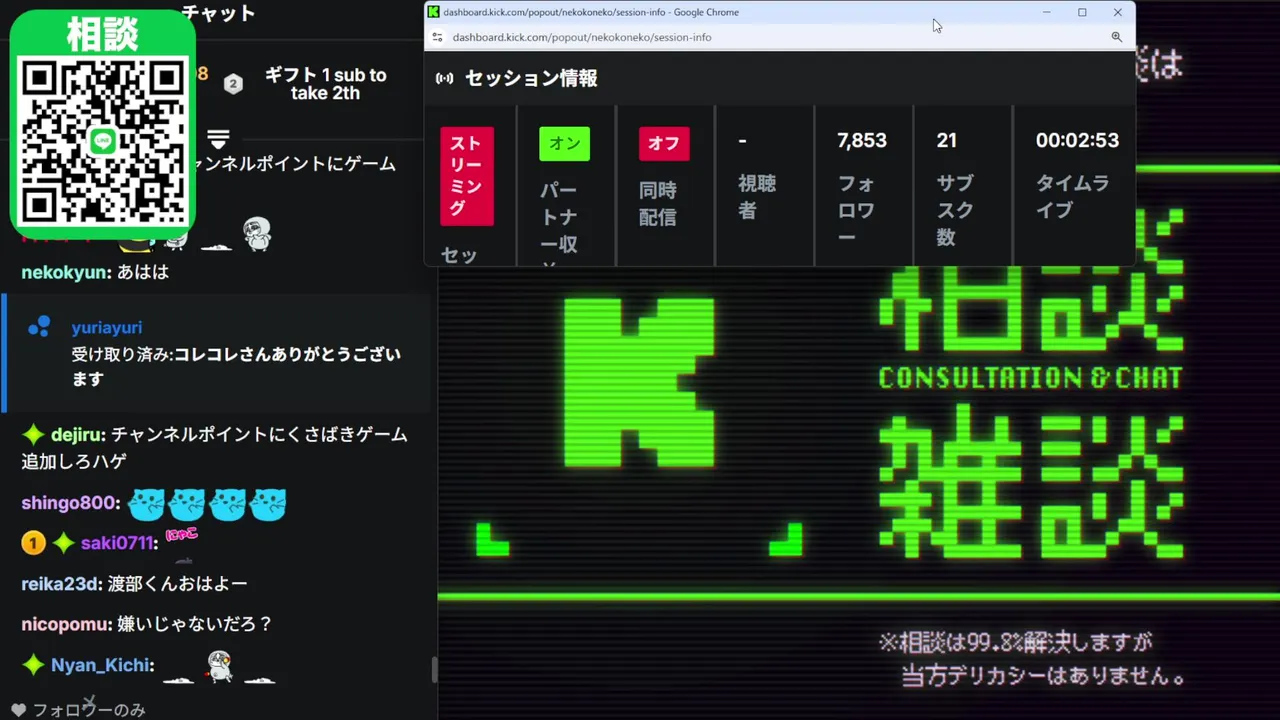Click the 受け取り済み reward redemption message
This screenshot has width=1280, height=720.
[x=236, y=367]
